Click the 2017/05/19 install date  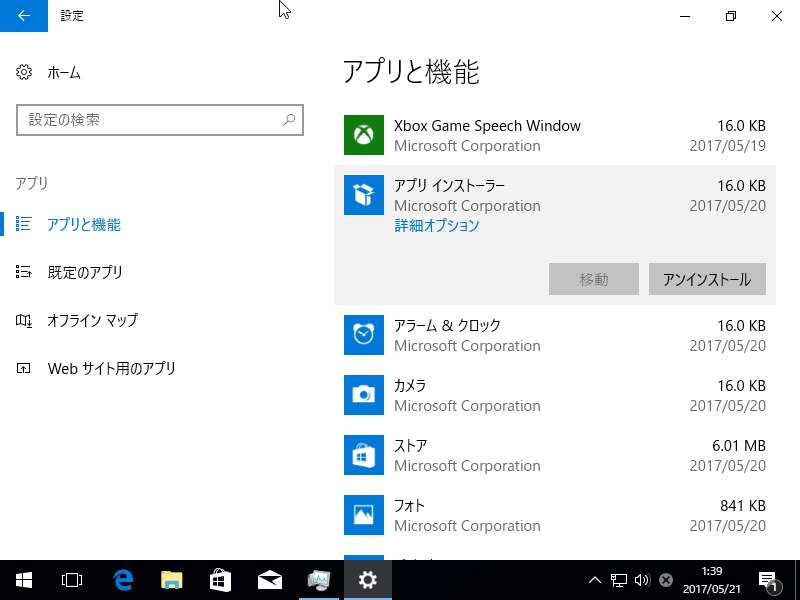728,146
